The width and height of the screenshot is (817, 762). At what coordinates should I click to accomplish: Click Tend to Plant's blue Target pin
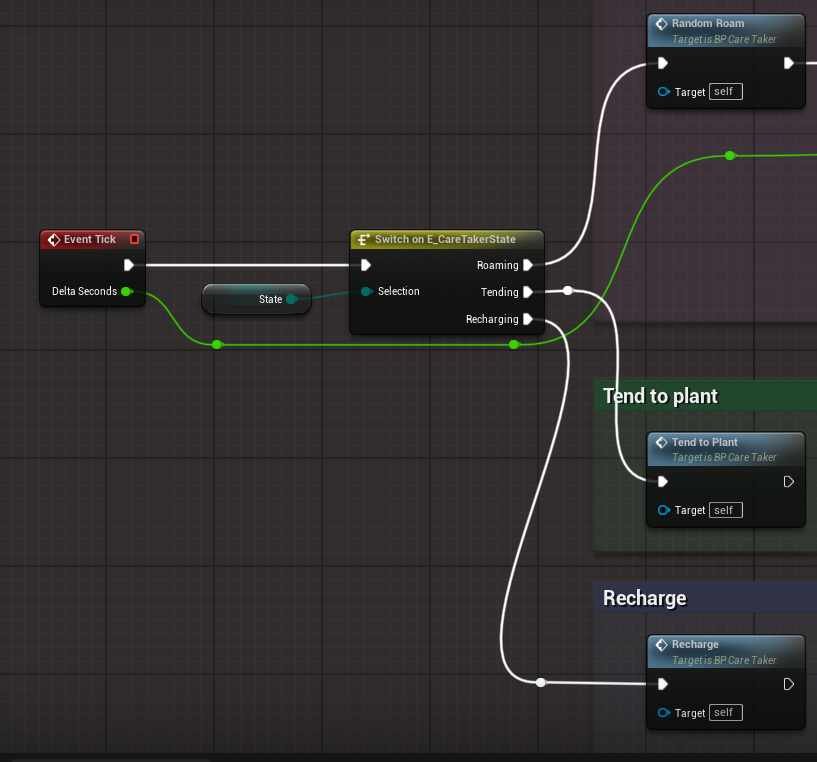(x=663, y=510)
